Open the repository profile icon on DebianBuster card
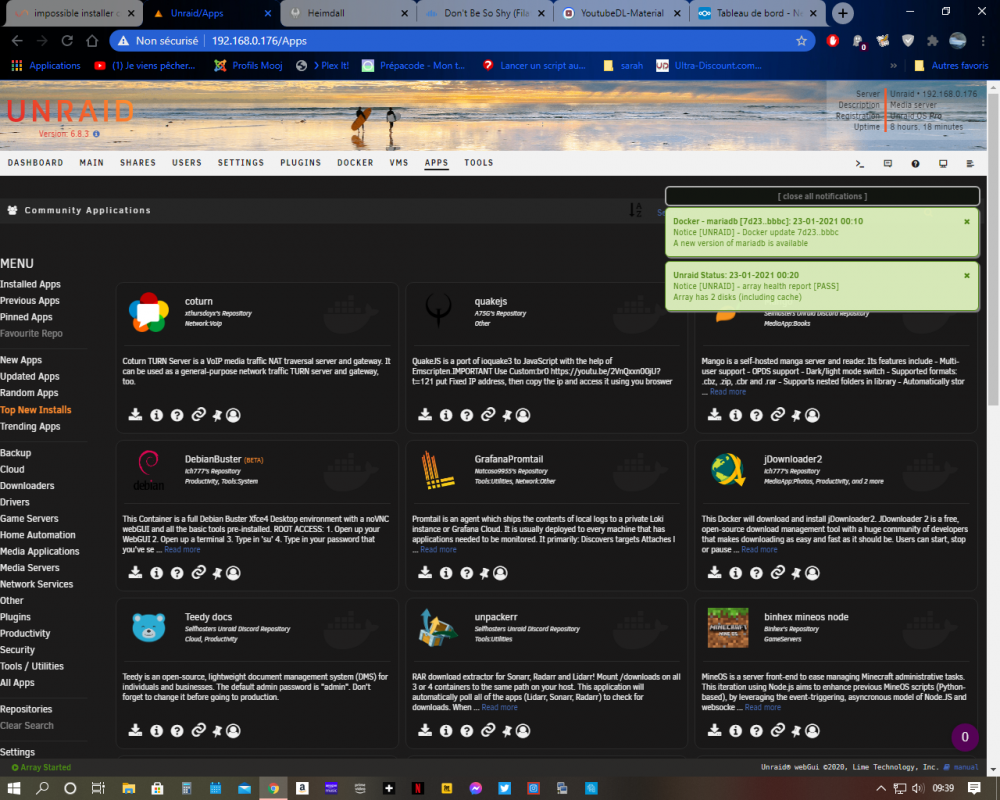1000x800 pixels. pos(233,573)
